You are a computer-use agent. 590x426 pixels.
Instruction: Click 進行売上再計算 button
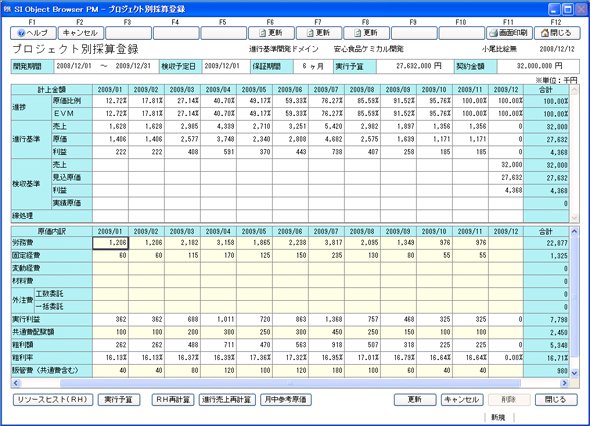tap(227, 400)
